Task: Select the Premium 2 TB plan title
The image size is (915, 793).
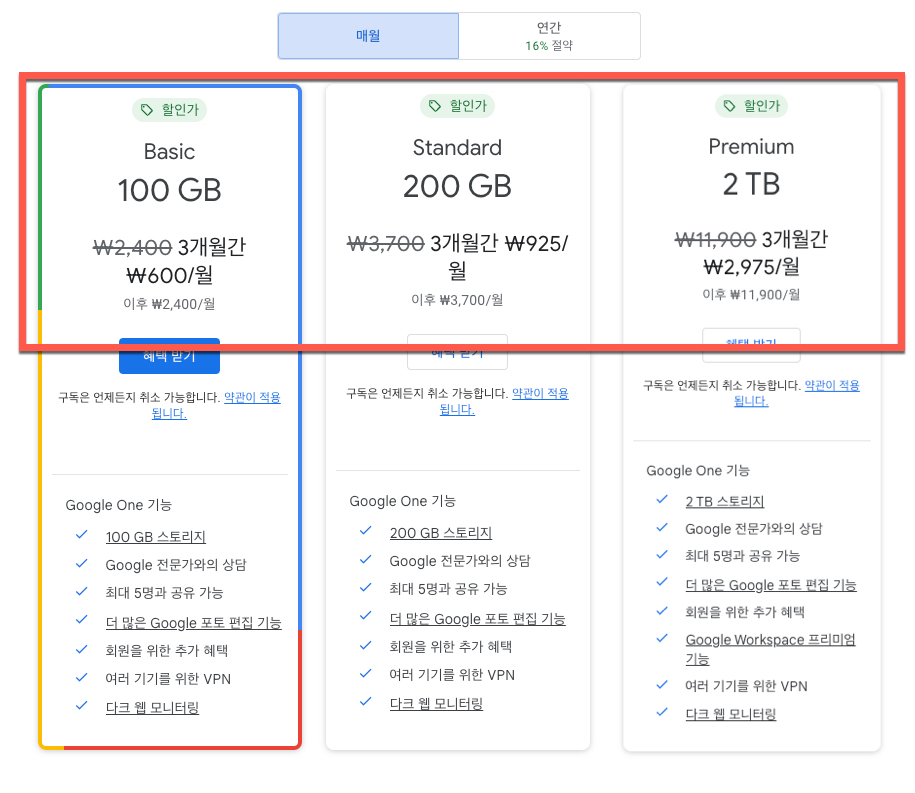Action: [x=751, y=167]
